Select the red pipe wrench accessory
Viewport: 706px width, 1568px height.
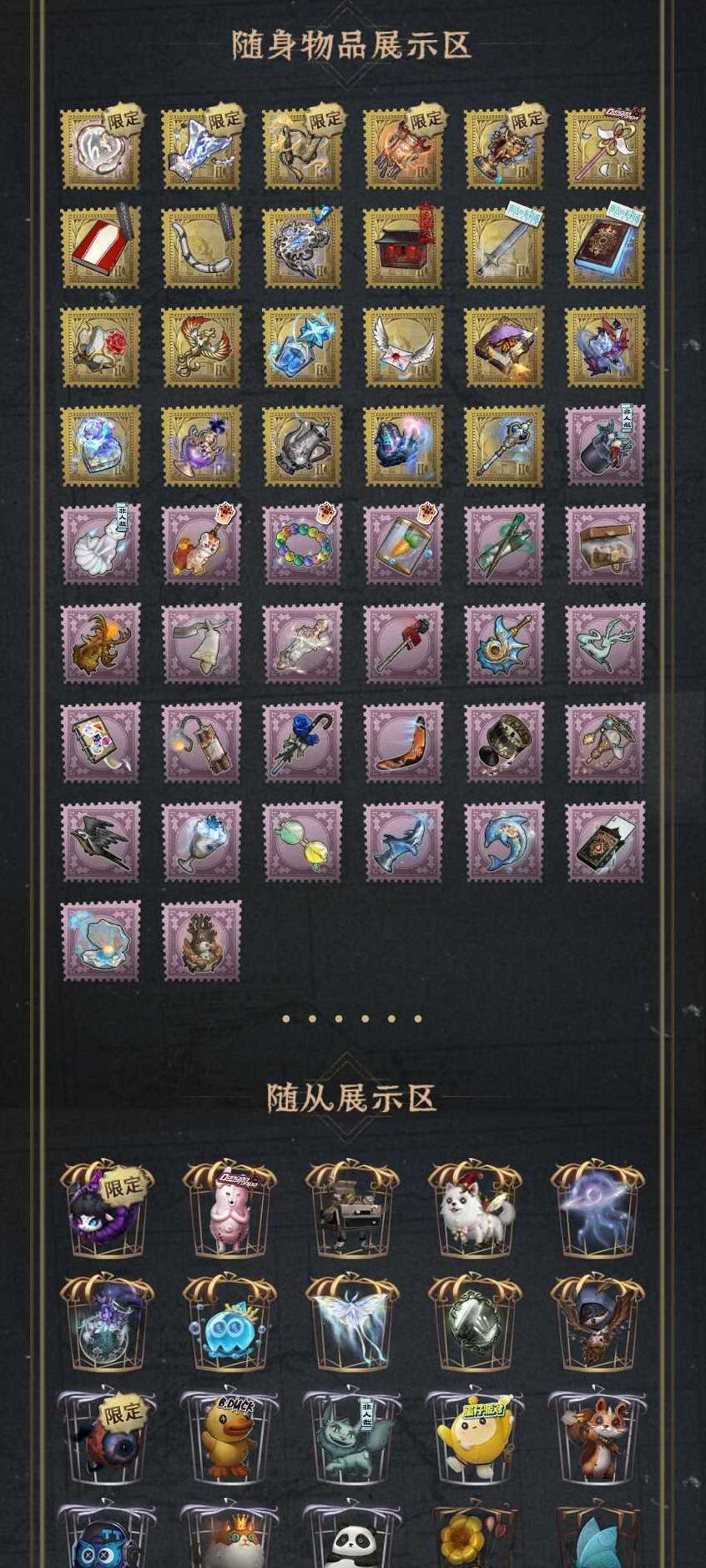(x=403, y=645)
